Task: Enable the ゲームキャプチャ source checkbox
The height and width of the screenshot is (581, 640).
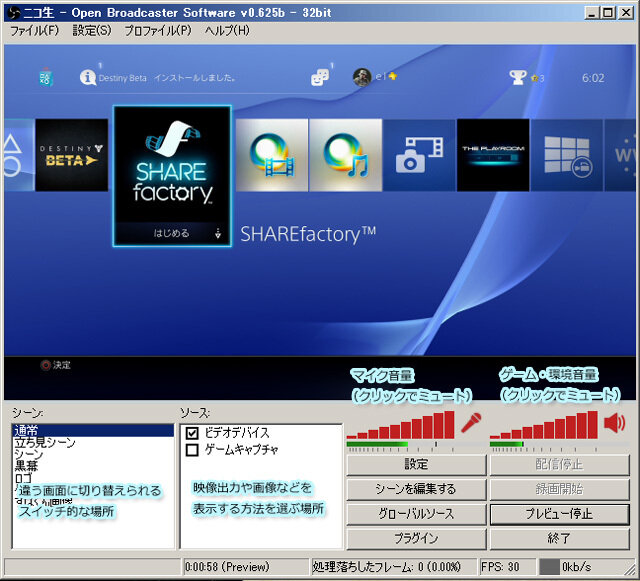Action: point(192,450)
